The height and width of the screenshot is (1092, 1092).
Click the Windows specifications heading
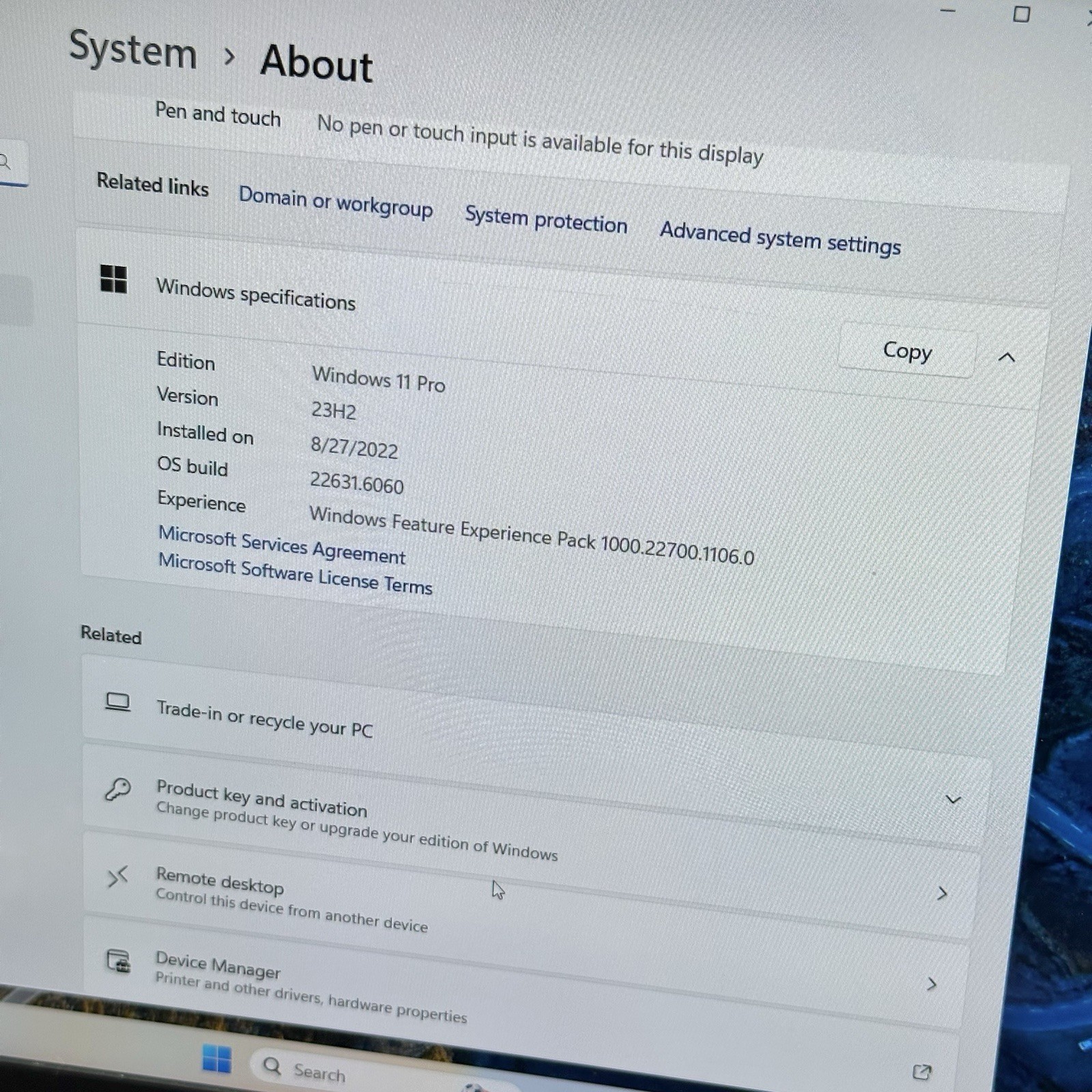click(x=256, y=294)
